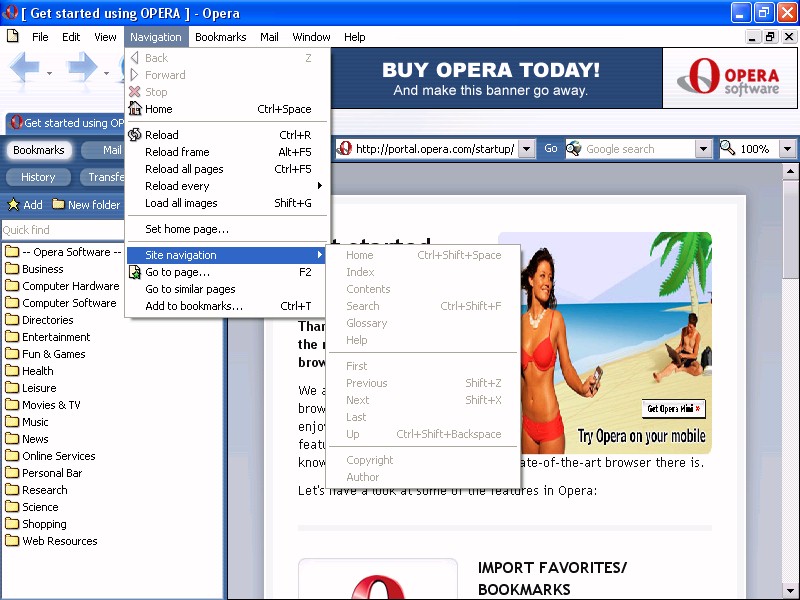800x600 pixels.
Task: Open the address bar URL dropdown
Action: click(527, 149)
